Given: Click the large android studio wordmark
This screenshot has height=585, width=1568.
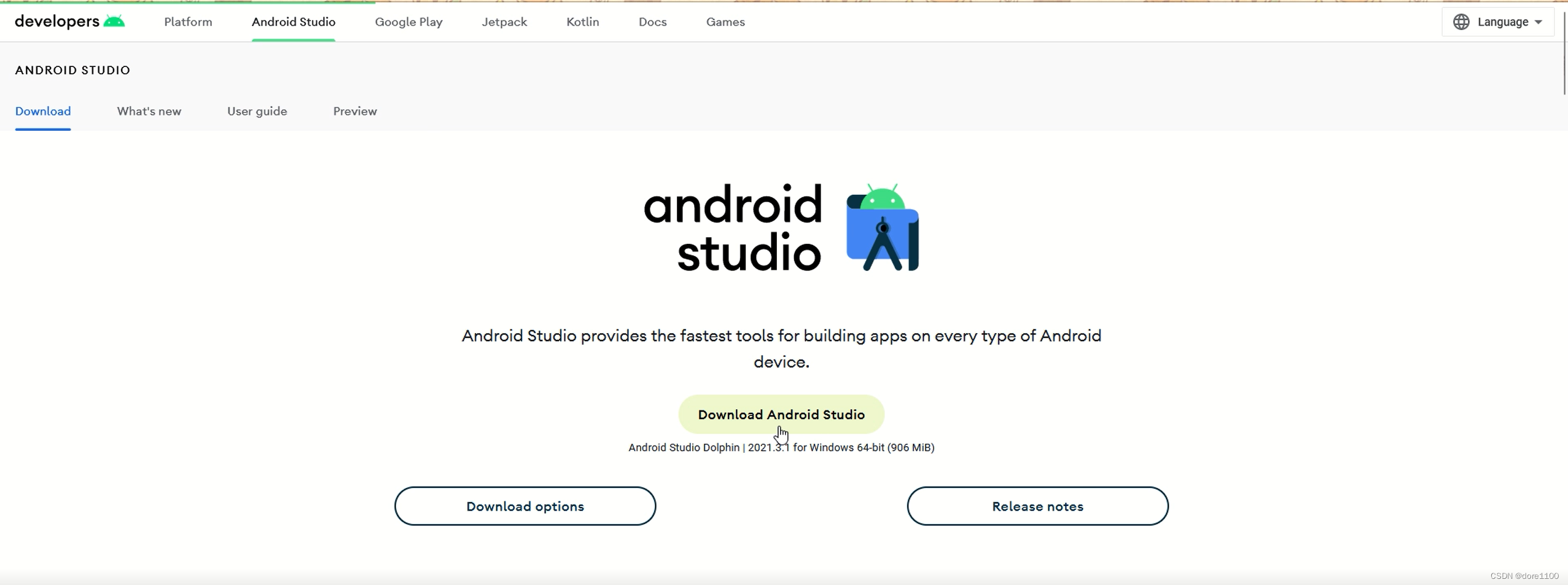Looking at the screenshot, I should click(x=733, y=228).
